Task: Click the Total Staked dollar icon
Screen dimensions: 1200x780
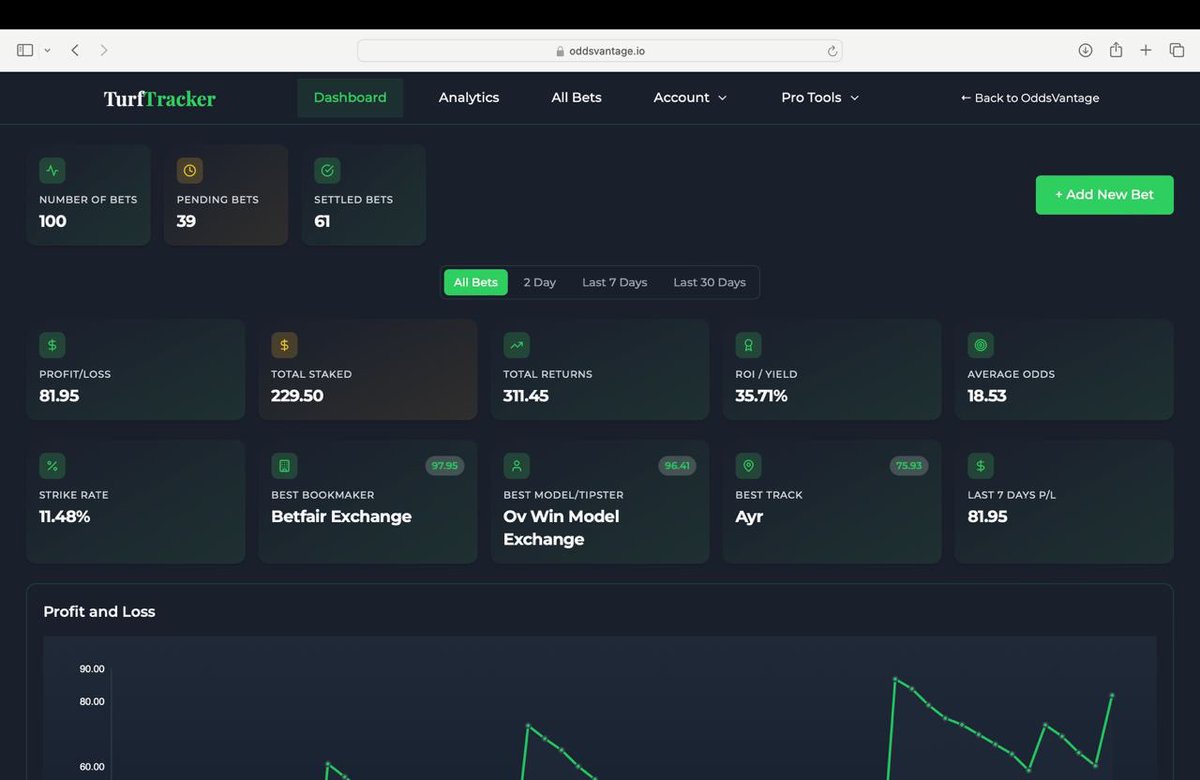Action: tap(284, 345)
